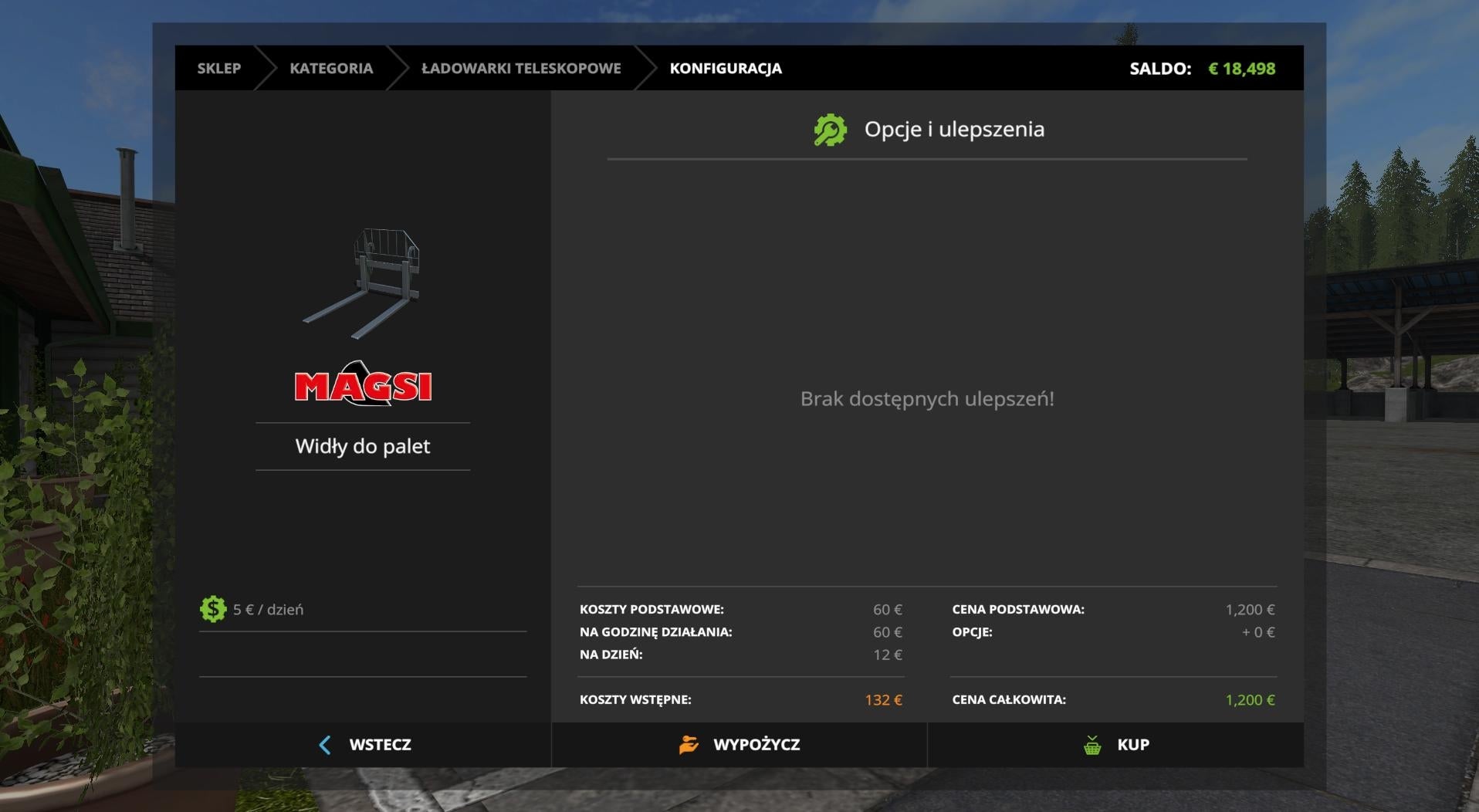Click the OPCJE: label

point(972,631)
